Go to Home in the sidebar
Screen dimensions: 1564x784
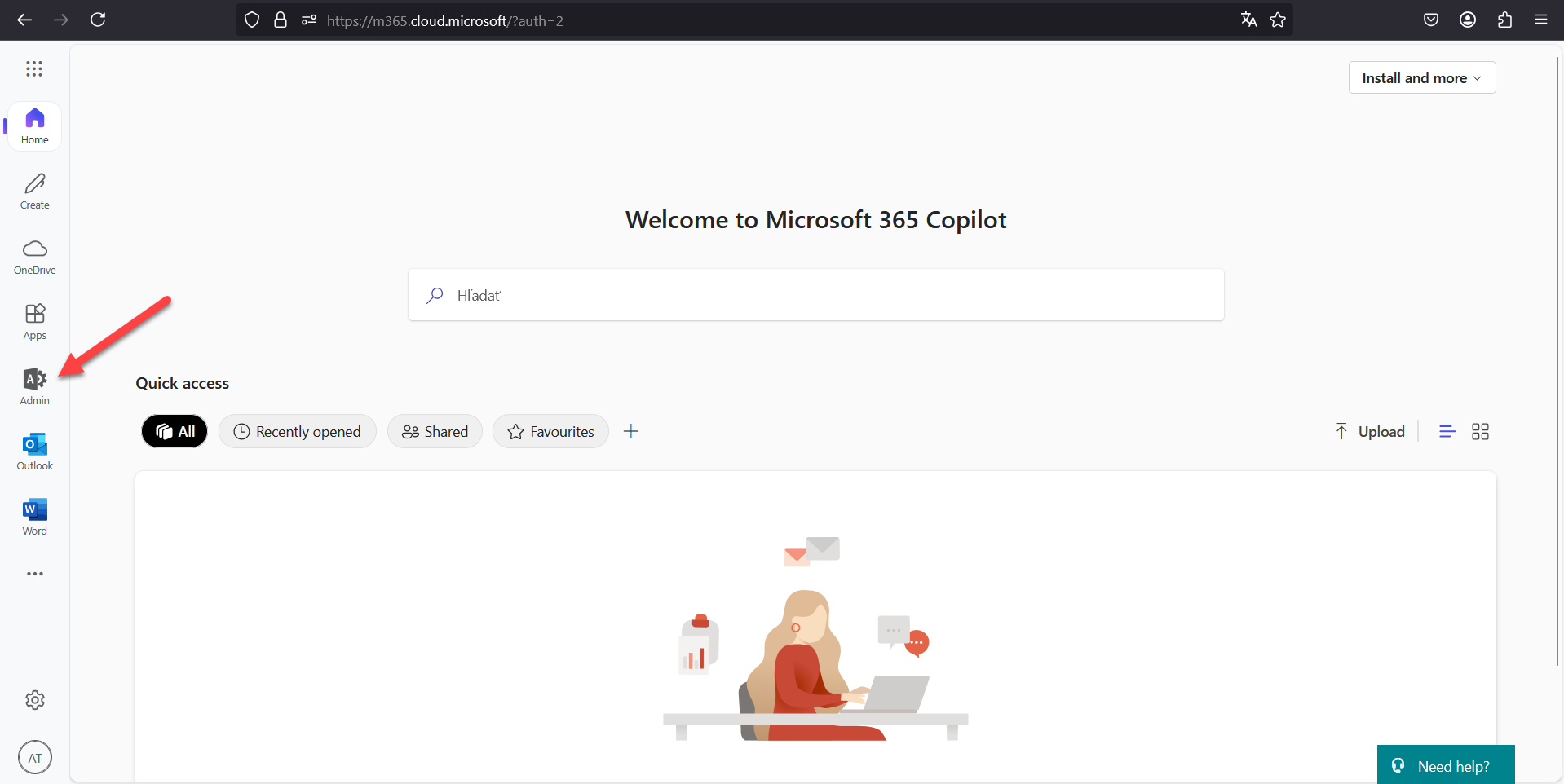pyautogui.click(x=34, y=126)
